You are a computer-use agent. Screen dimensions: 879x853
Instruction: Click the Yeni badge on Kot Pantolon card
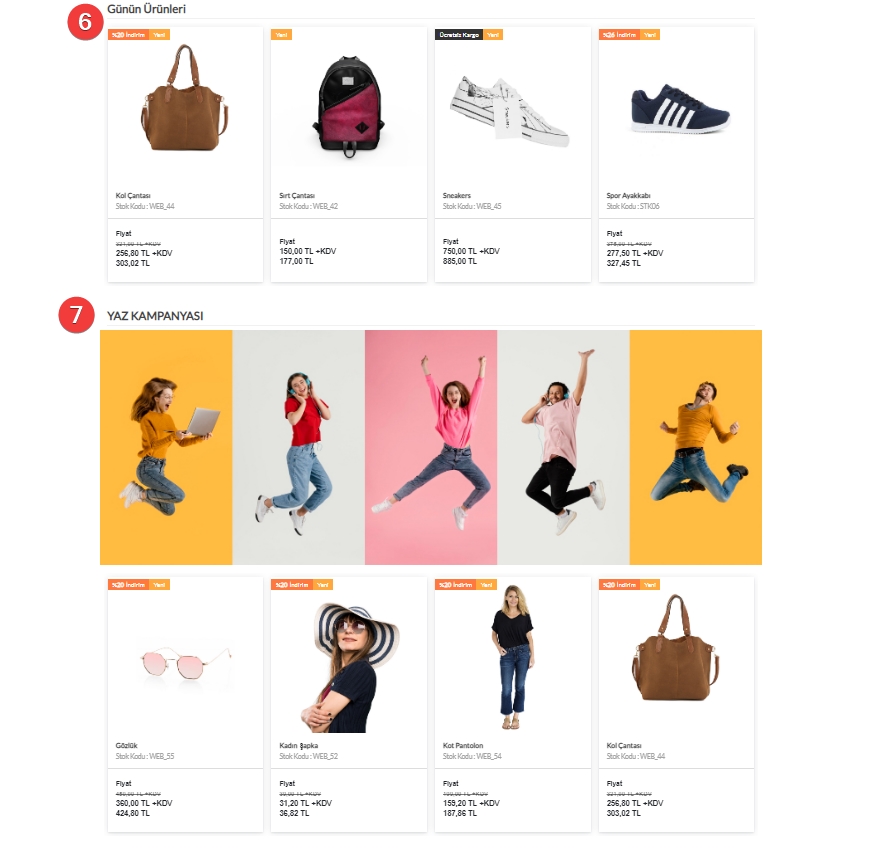click(x=486, y=585)
